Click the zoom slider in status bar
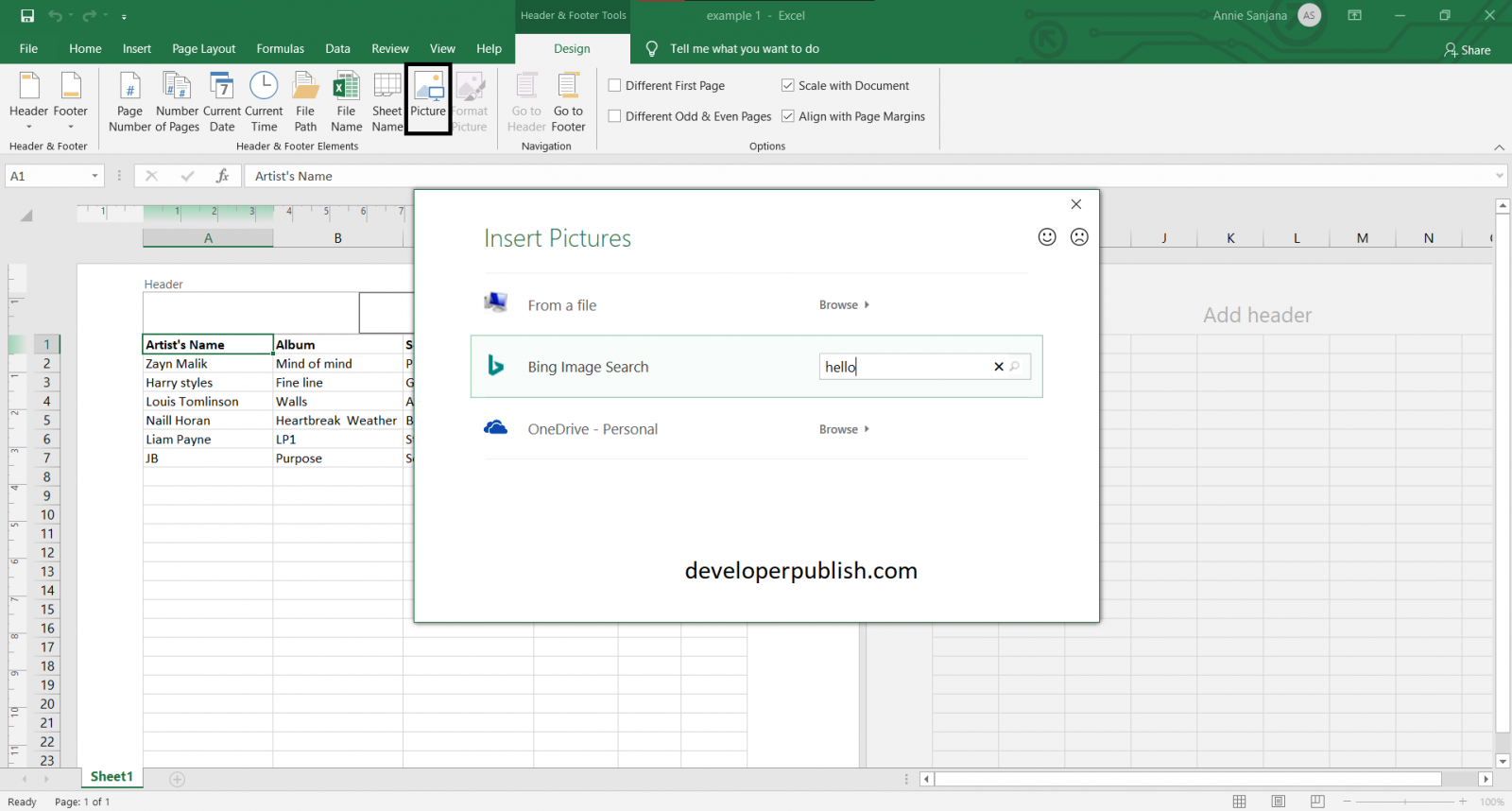Image resolution: width=1512 pixels, height=811 pixels. point(1405,802)
